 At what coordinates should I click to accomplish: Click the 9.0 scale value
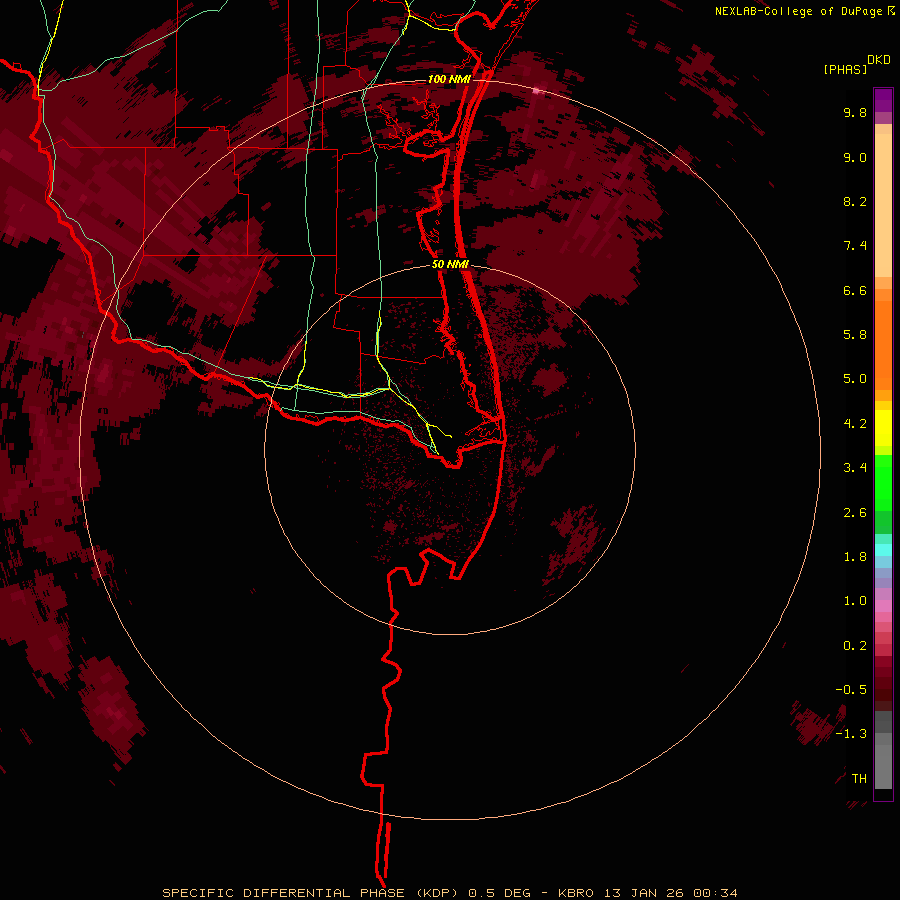click(x=855, y=157)
